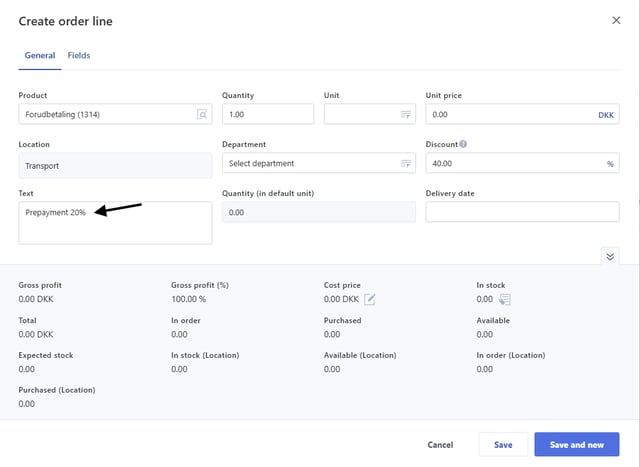Click the Save button
The height and width of the screenshot is (467, 640).
[503, 444]
